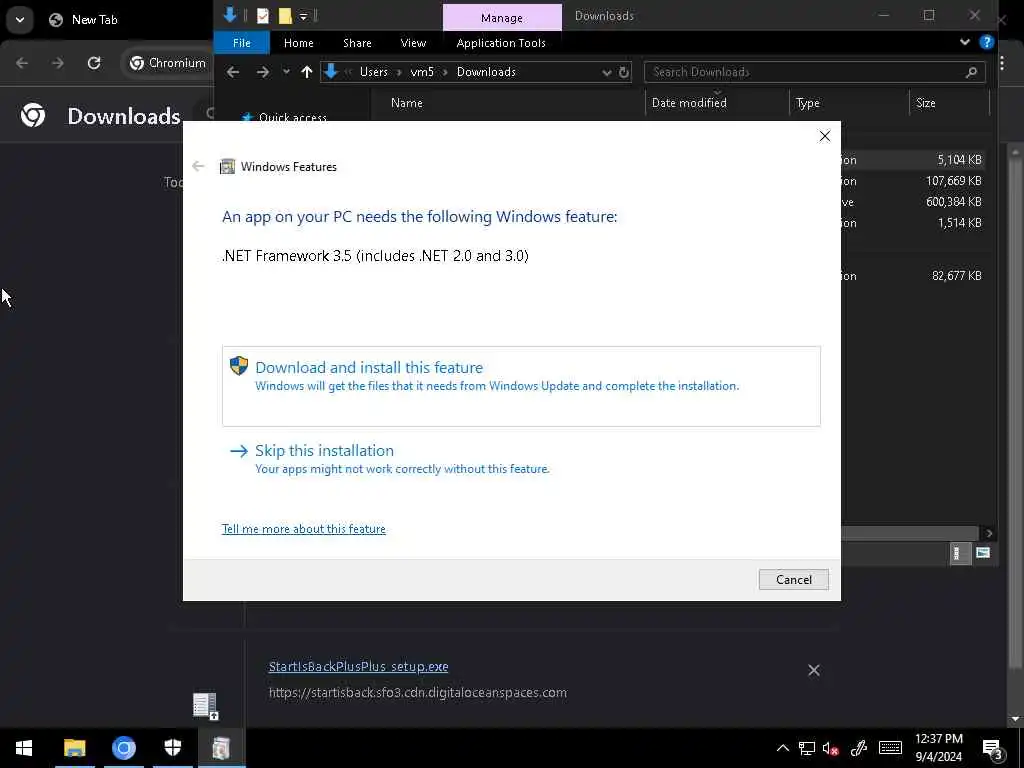This screenshot has width=1024, height=768.
Task: Reload the Chromium page
Action: [94, 63]
